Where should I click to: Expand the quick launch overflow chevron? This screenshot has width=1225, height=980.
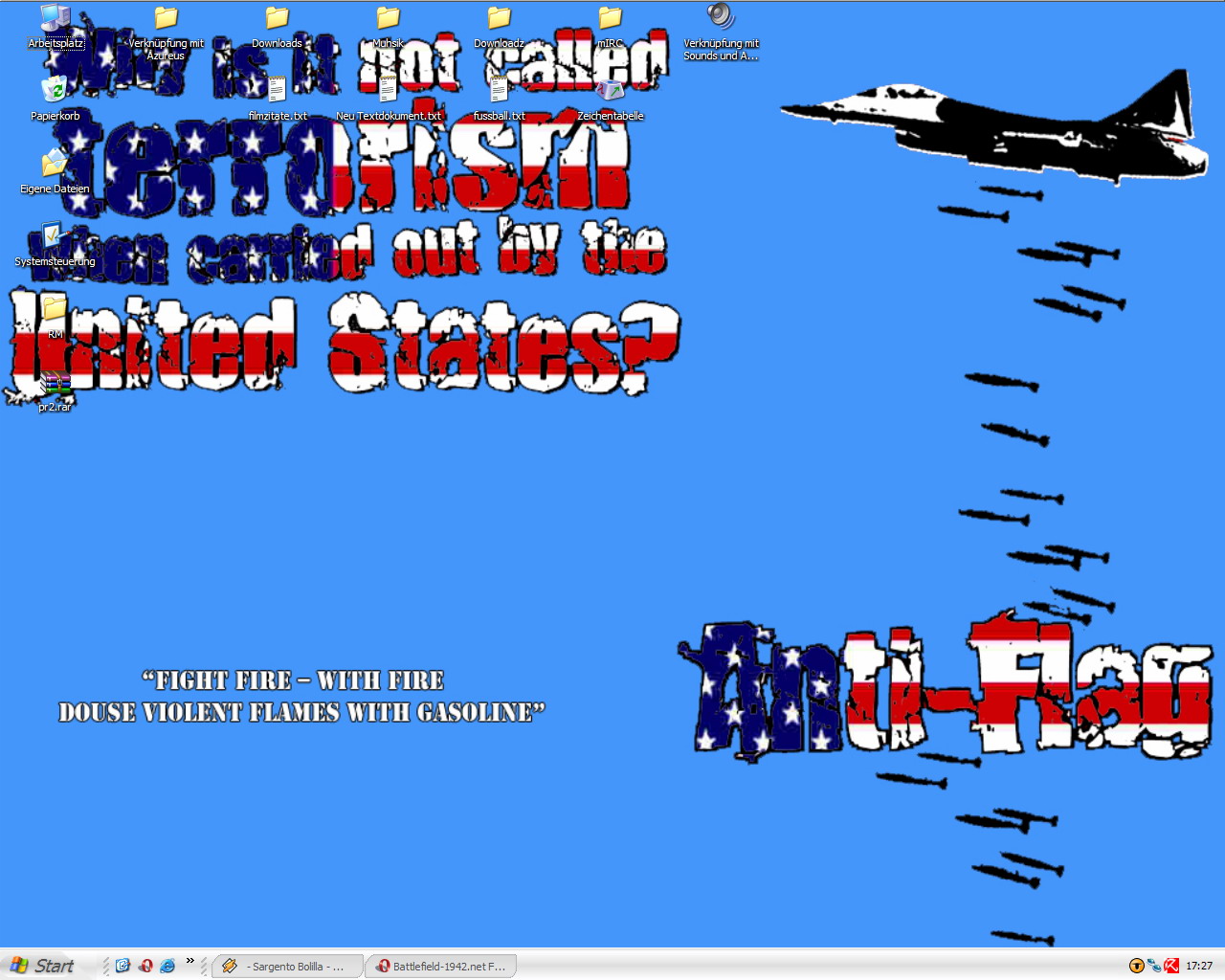point(189,961)
